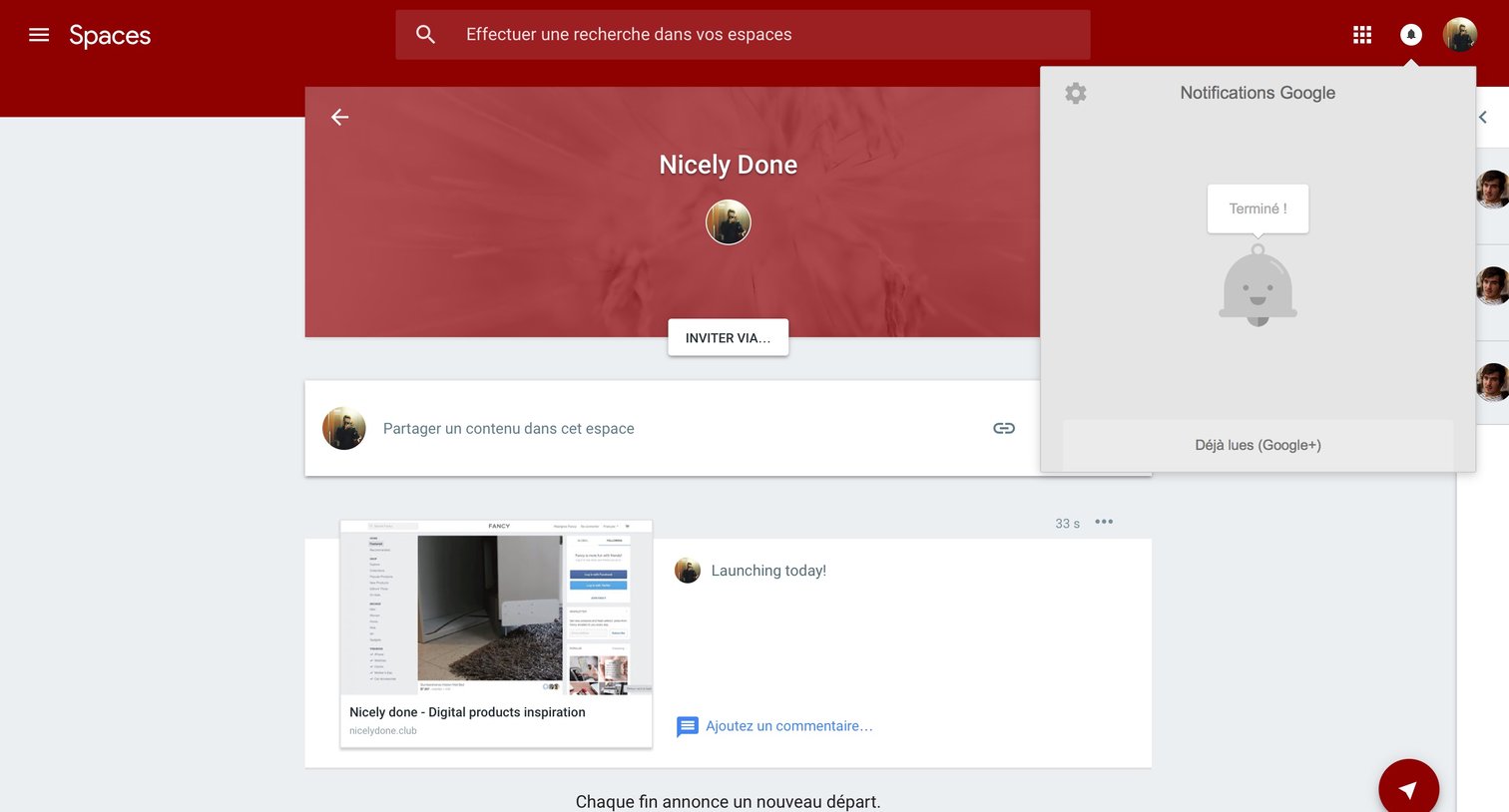Screen dimensions: 1509x812
Task: Click the red paper-plane share button
Action: (1408, 788)
